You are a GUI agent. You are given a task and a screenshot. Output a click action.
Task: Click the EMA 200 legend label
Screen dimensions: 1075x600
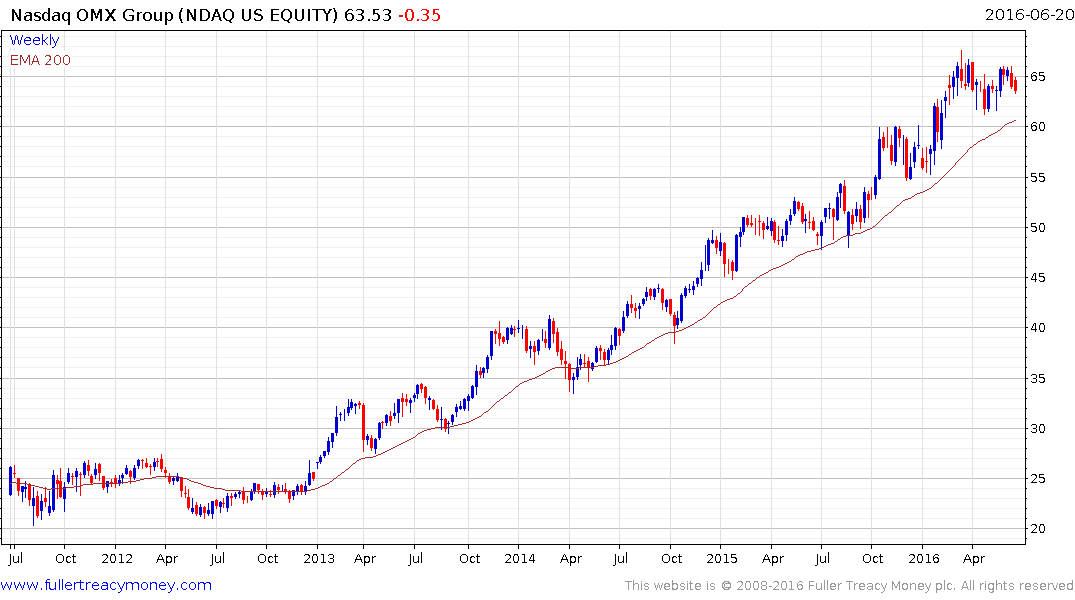40,60
